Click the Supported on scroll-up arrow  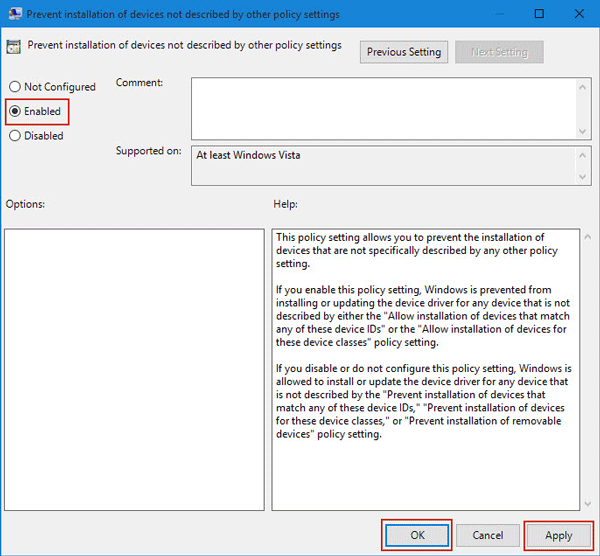pyautogui.click(x=582, y=155)
